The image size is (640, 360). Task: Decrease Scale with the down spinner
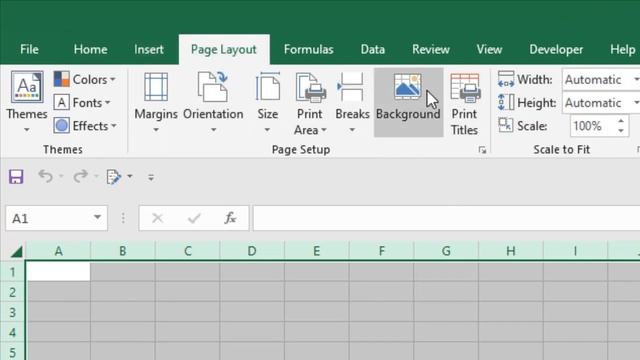tap(621, 131)
